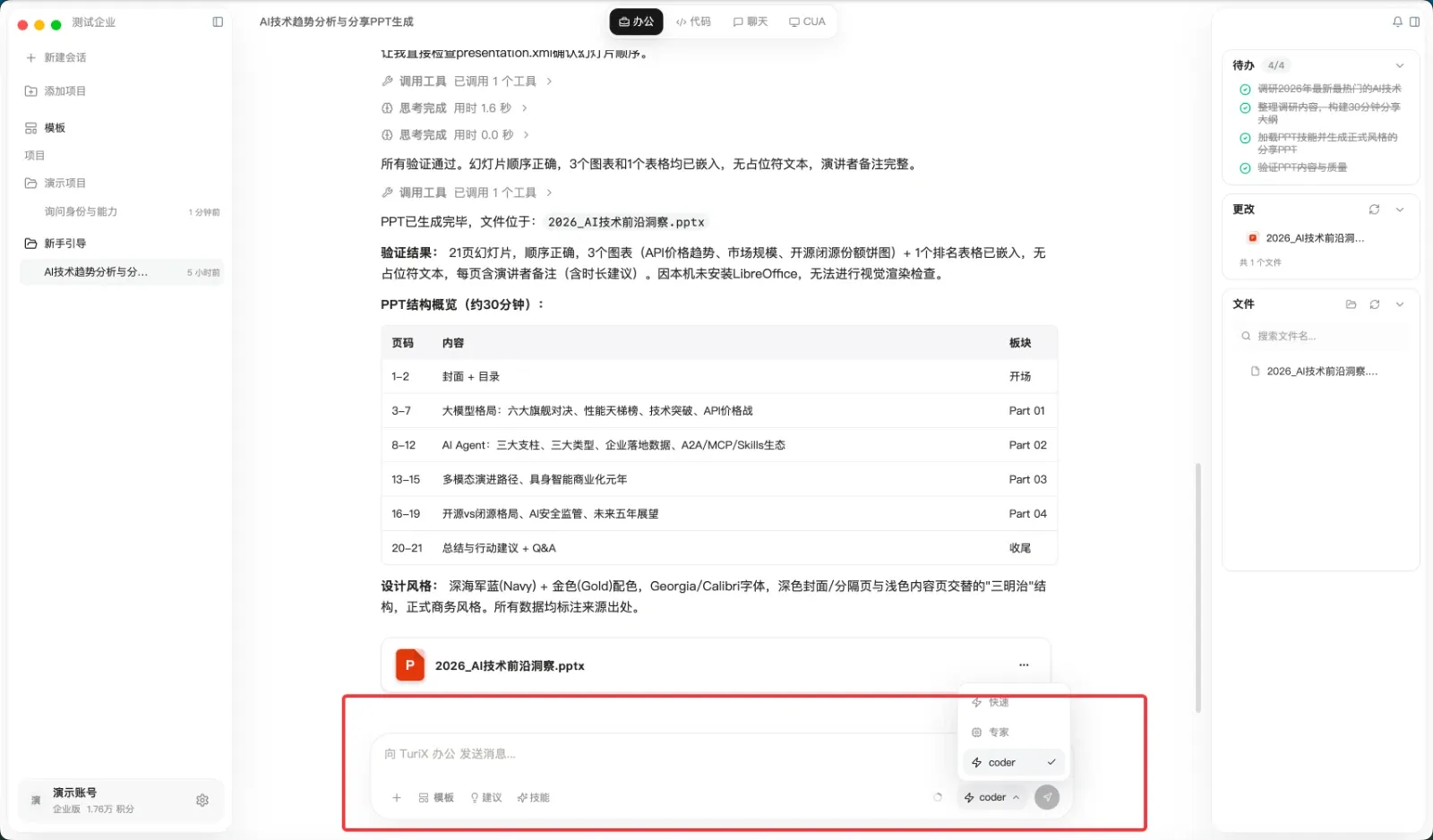
Task: Start a new conversation via 新建会话
Action: (56, 57)
